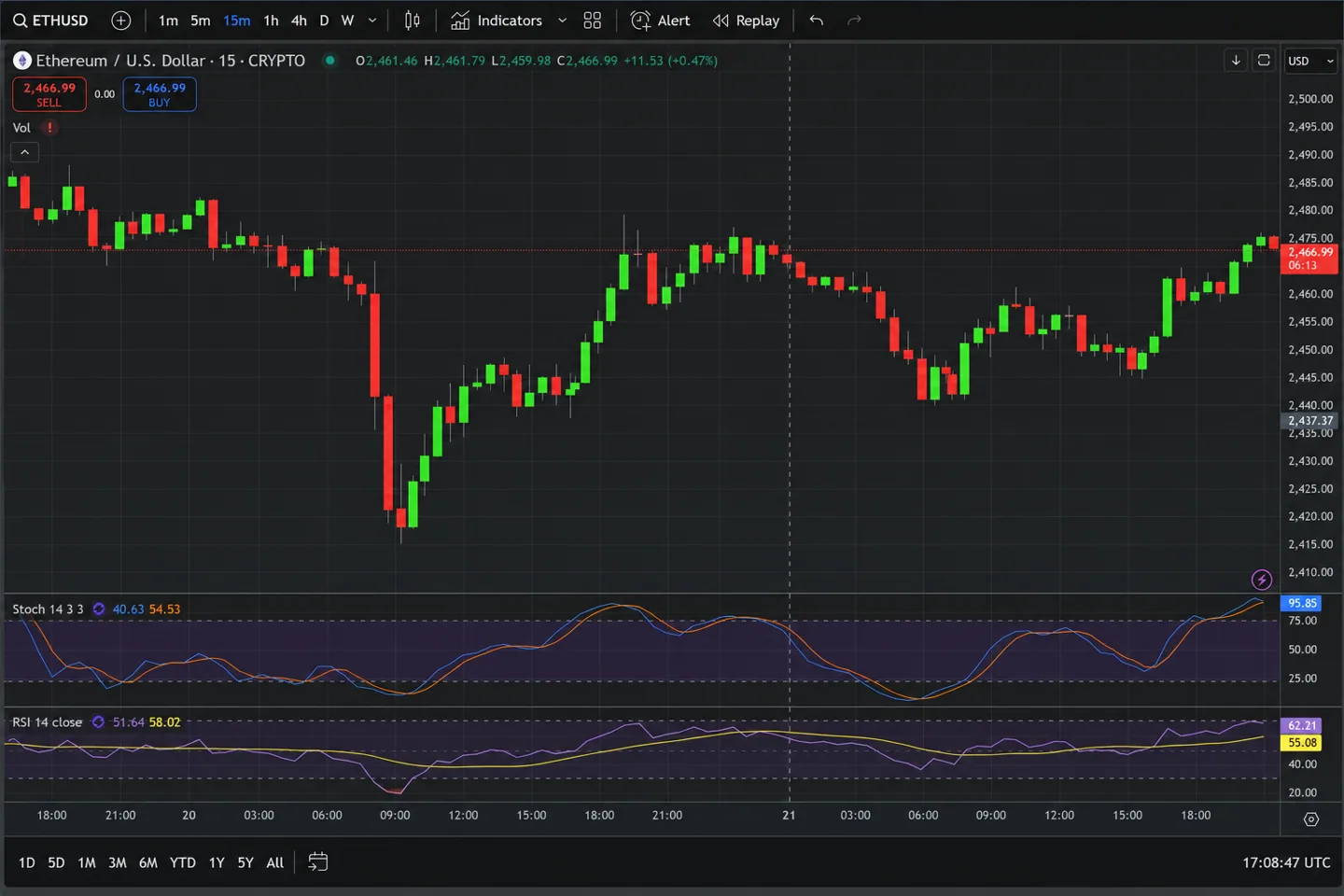Open the time axis settings gear
Image resolution: width=1344 pixels, height=896 pixels.
(1311, 819)
